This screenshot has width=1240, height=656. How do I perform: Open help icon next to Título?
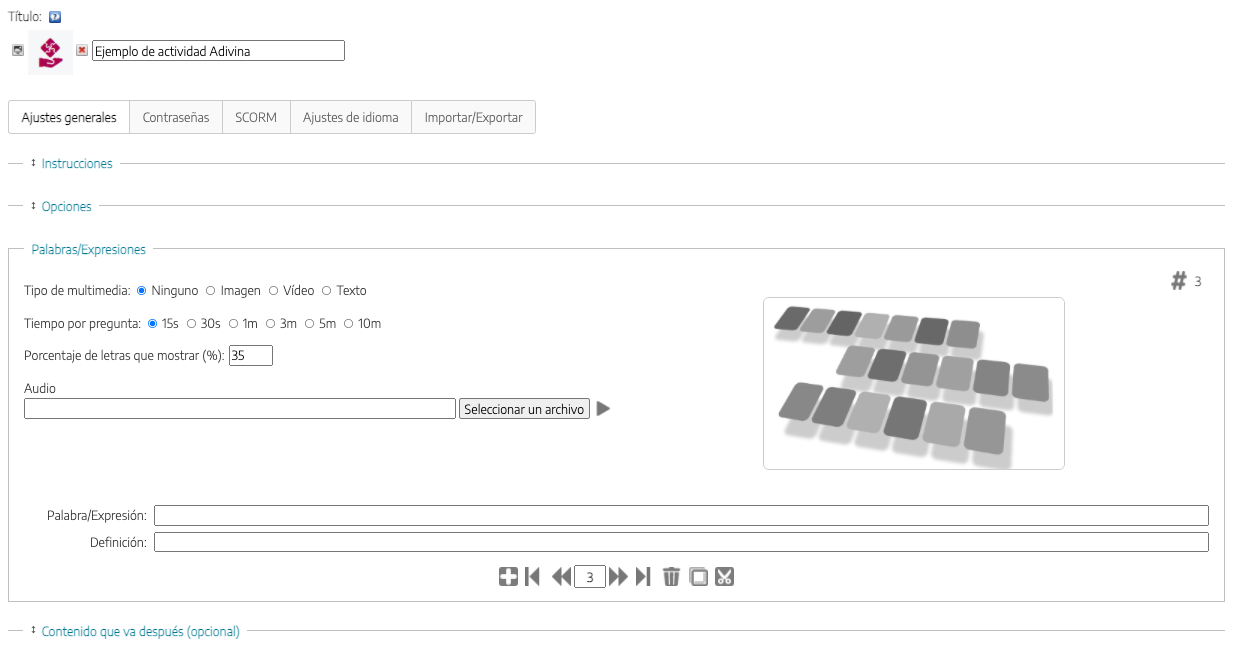click(x=54, y=16)
